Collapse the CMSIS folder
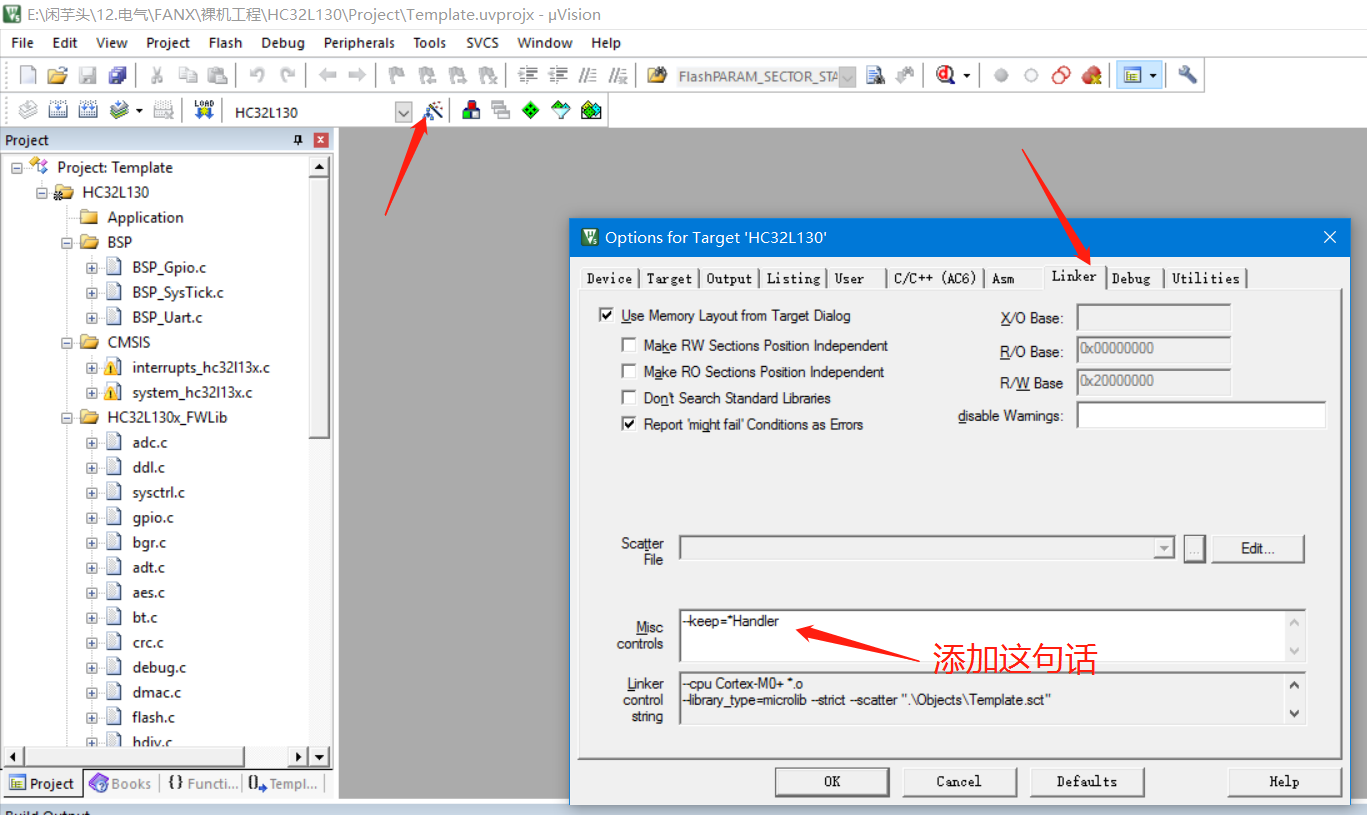 click(67, 342)
